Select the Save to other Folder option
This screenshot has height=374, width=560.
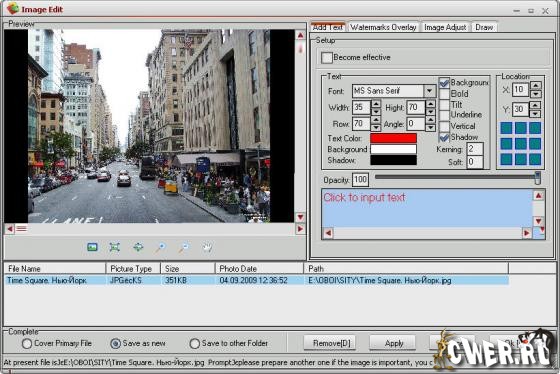(194, 343)
